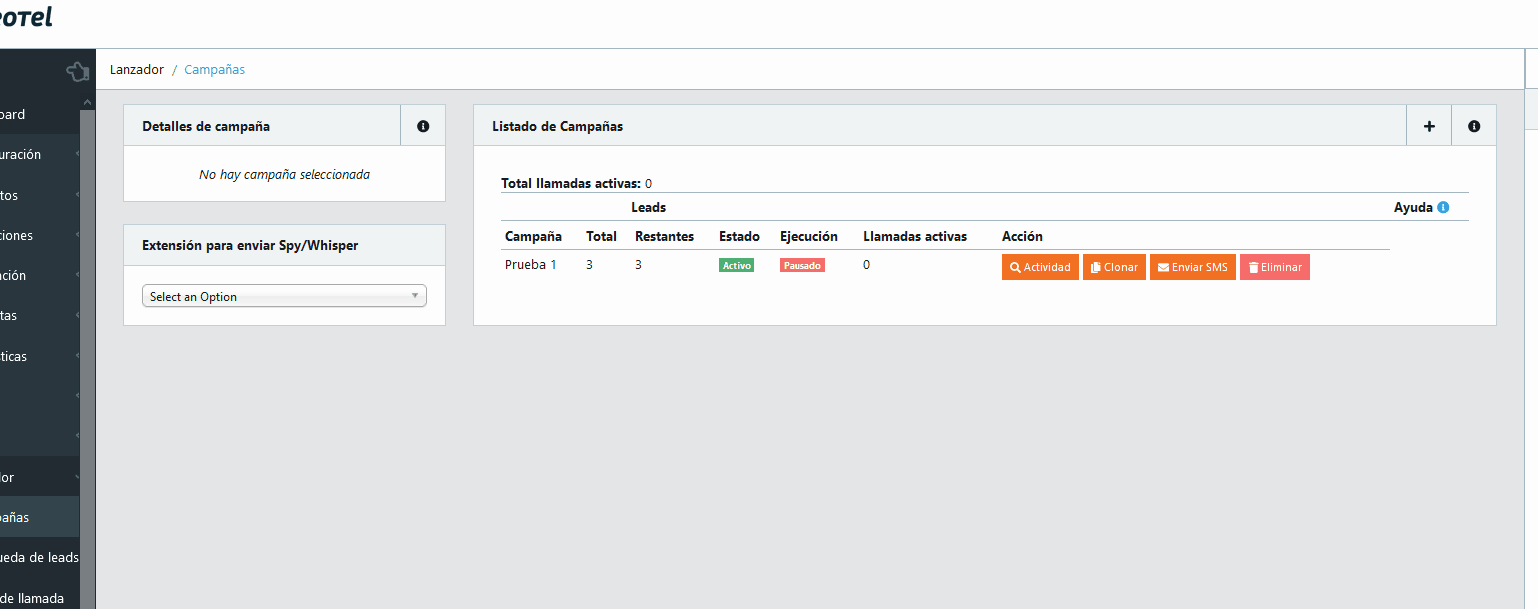The image size is (1538, 609).
Task: Clone the Prueba 1 campaign
Action: (1114, 268)
